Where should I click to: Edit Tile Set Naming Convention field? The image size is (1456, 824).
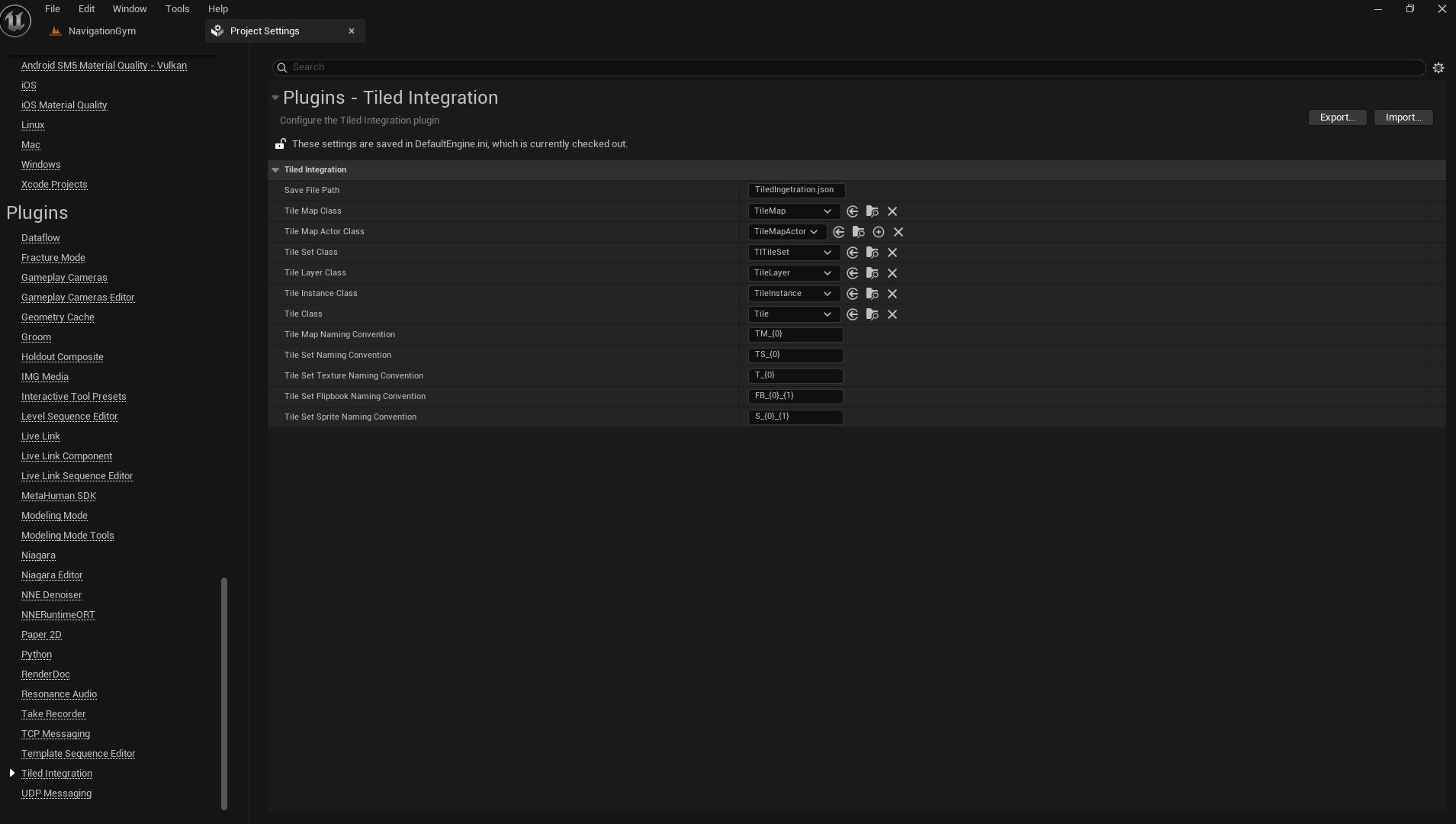coord(795,355)
